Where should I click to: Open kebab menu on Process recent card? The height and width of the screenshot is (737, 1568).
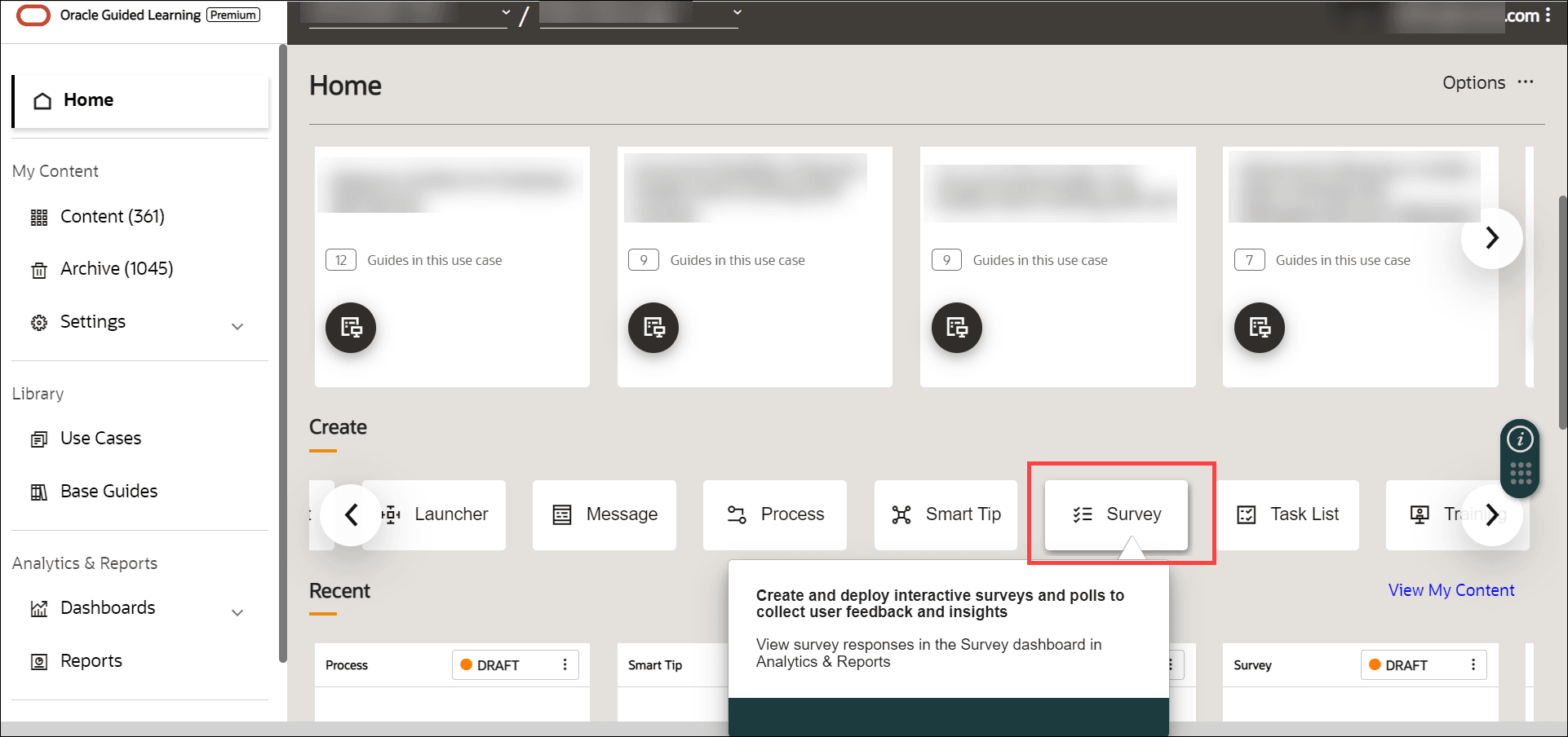565,665
